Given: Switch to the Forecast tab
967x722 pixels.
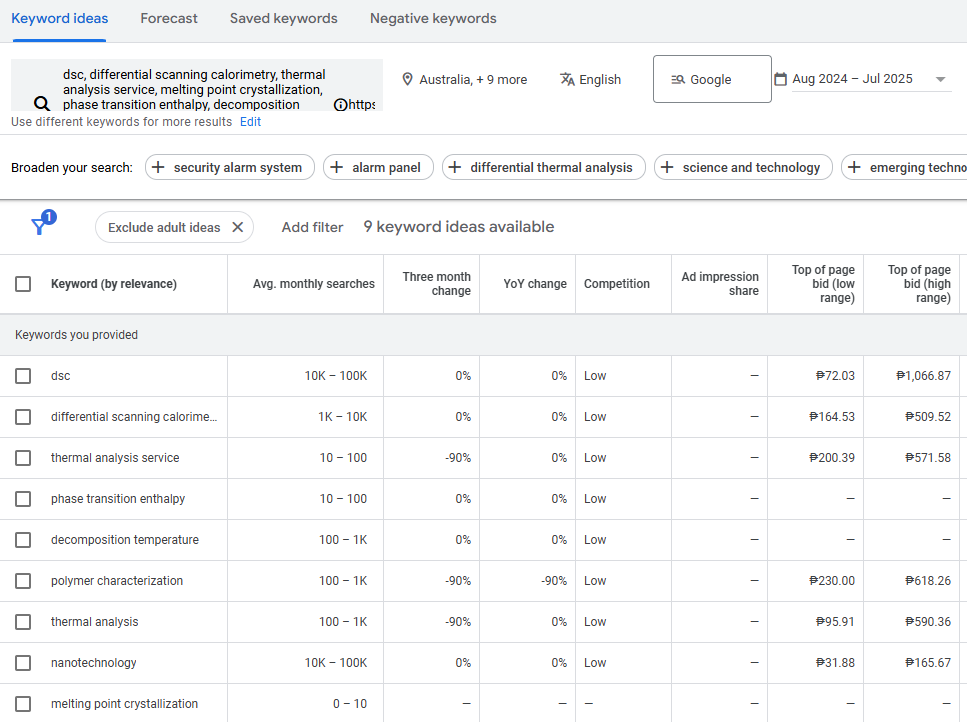Looking at the screenshot, I should click(x=169, y=19).
